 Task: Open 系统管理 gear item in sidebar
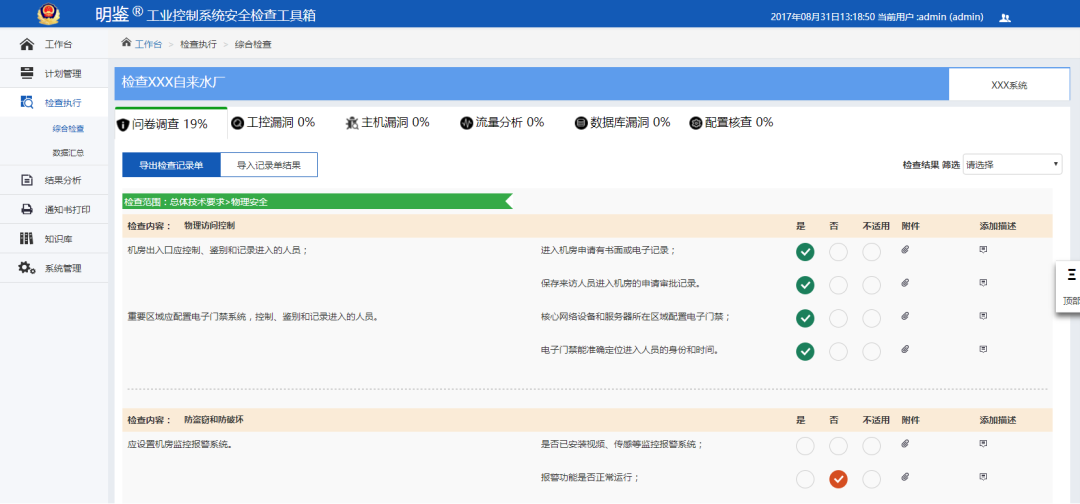click(x=62, y=268)
